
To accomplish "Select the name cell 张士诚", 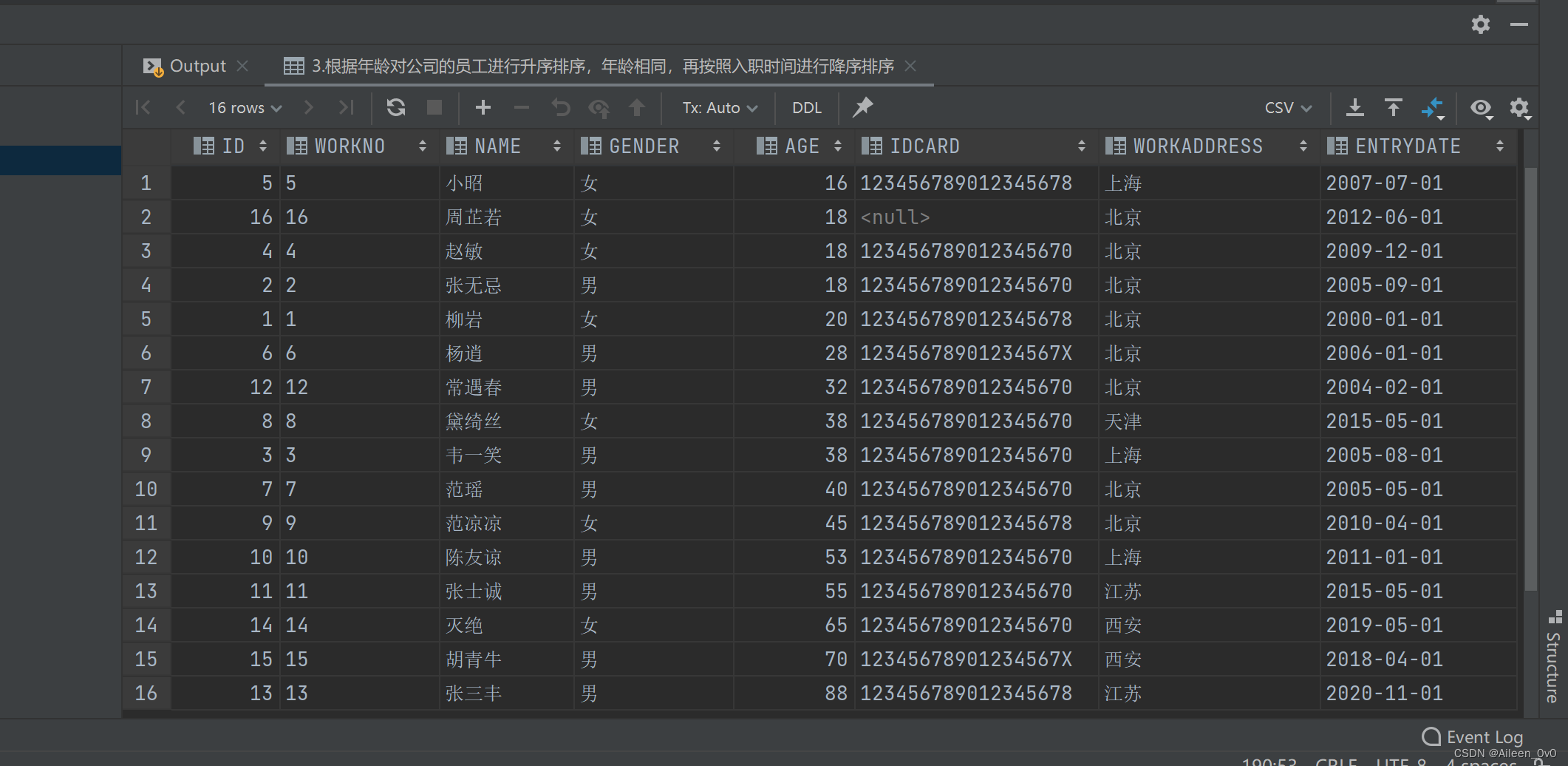I will click(507, 591).
